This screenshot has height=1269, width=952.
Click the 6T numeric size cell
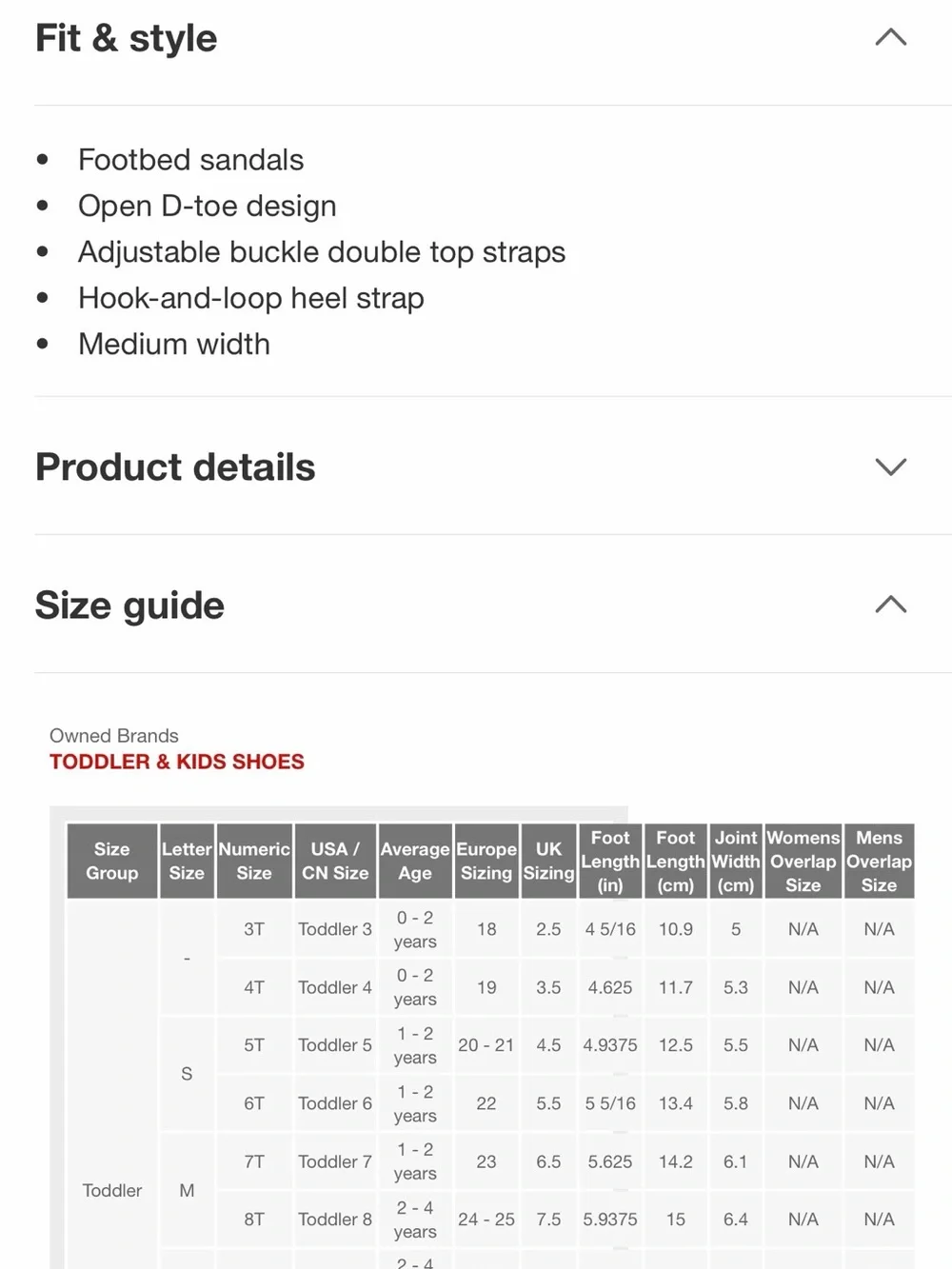254,1103
